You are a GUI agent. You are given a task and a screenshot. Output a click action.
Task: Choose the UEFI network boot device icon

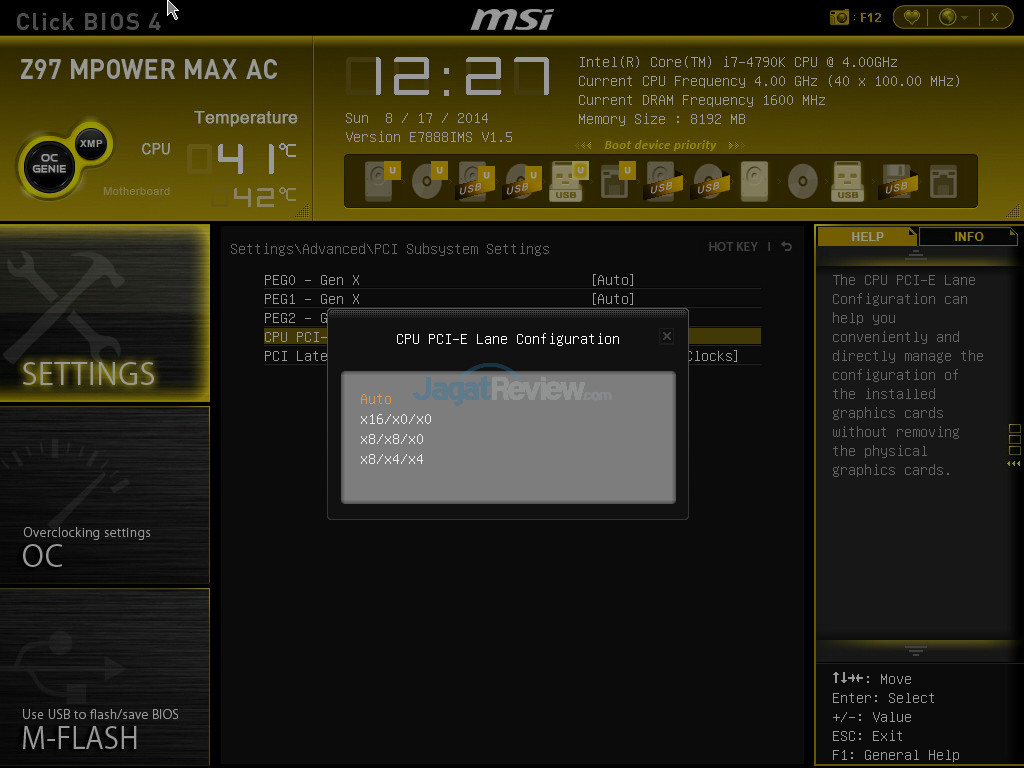(x=617, y=181)
